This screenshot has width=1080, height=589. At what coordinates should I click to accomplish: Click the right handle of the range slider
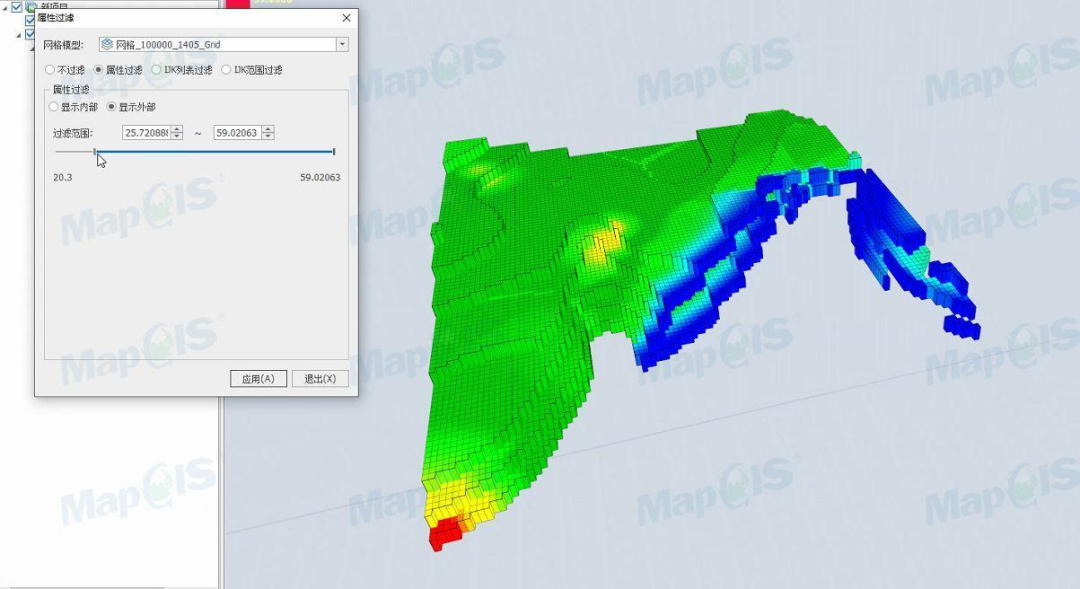point(334,152)
